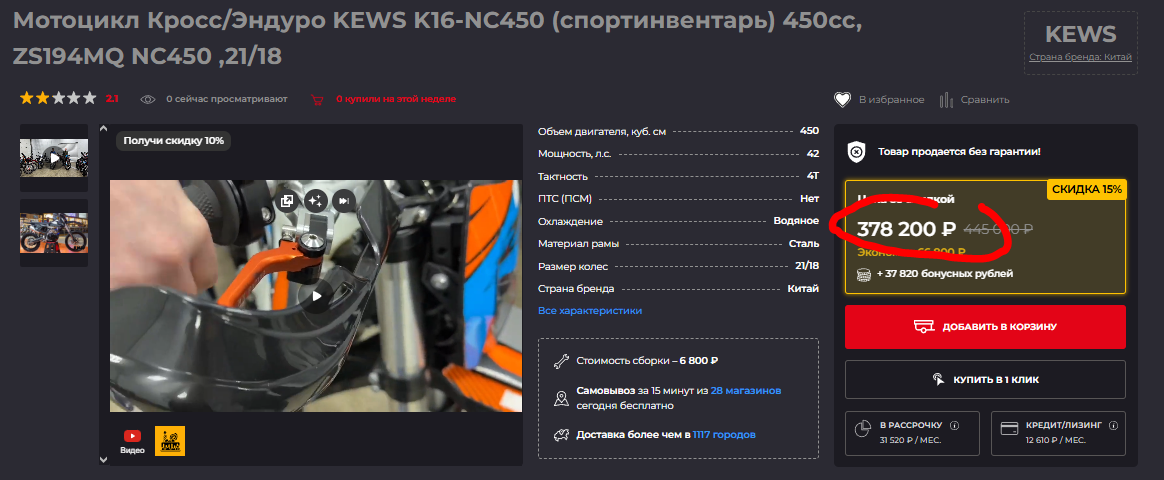1164x480 pixels.
Task: Open the 28 магазинов link
Action: pos(745,390)
